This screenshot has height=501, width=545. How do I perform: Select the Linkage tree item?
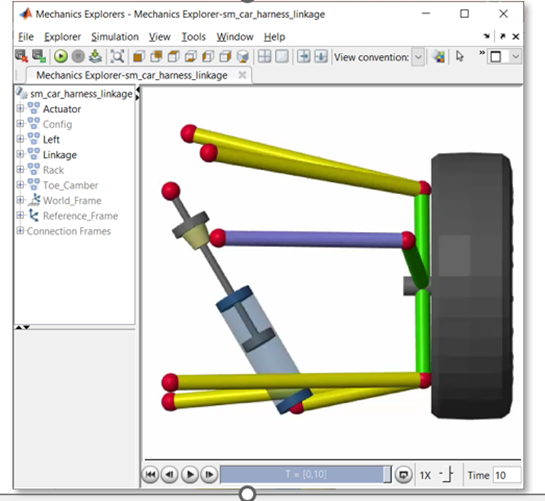59,155
